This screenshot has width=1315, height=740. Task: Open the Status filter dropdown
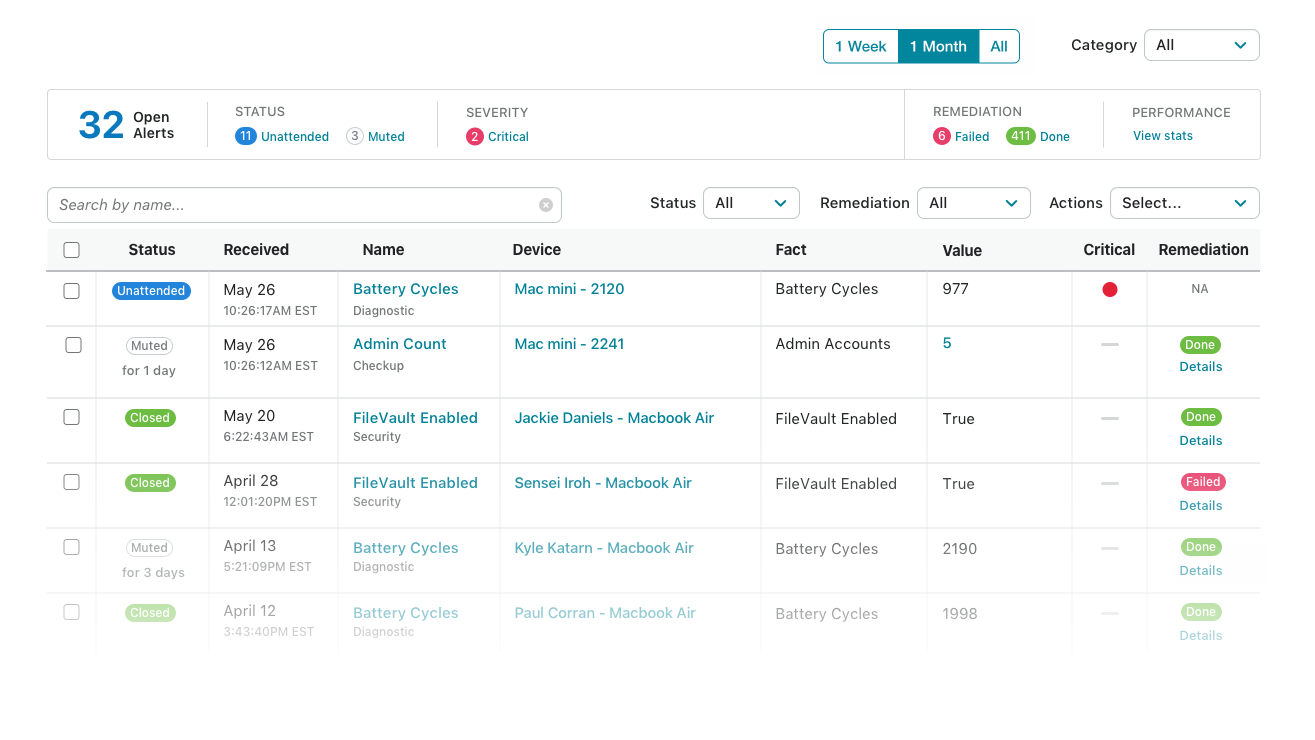[x=751, y=203]
